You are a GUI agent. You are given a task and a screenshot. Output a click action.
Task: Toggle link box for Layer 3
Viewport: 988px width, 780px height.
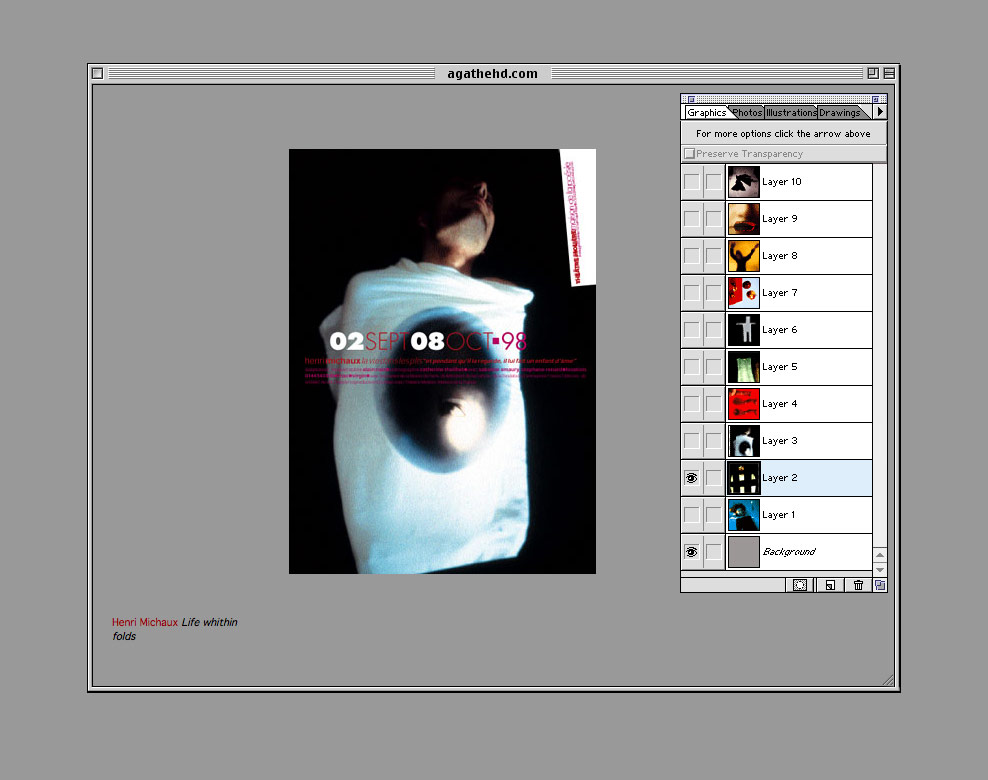point(713,441)
